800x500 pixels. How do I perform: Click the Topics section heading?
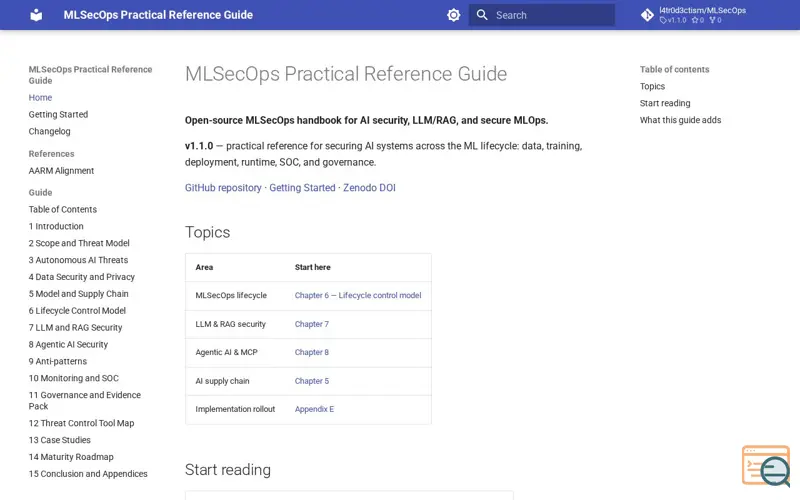pos(208,232)
